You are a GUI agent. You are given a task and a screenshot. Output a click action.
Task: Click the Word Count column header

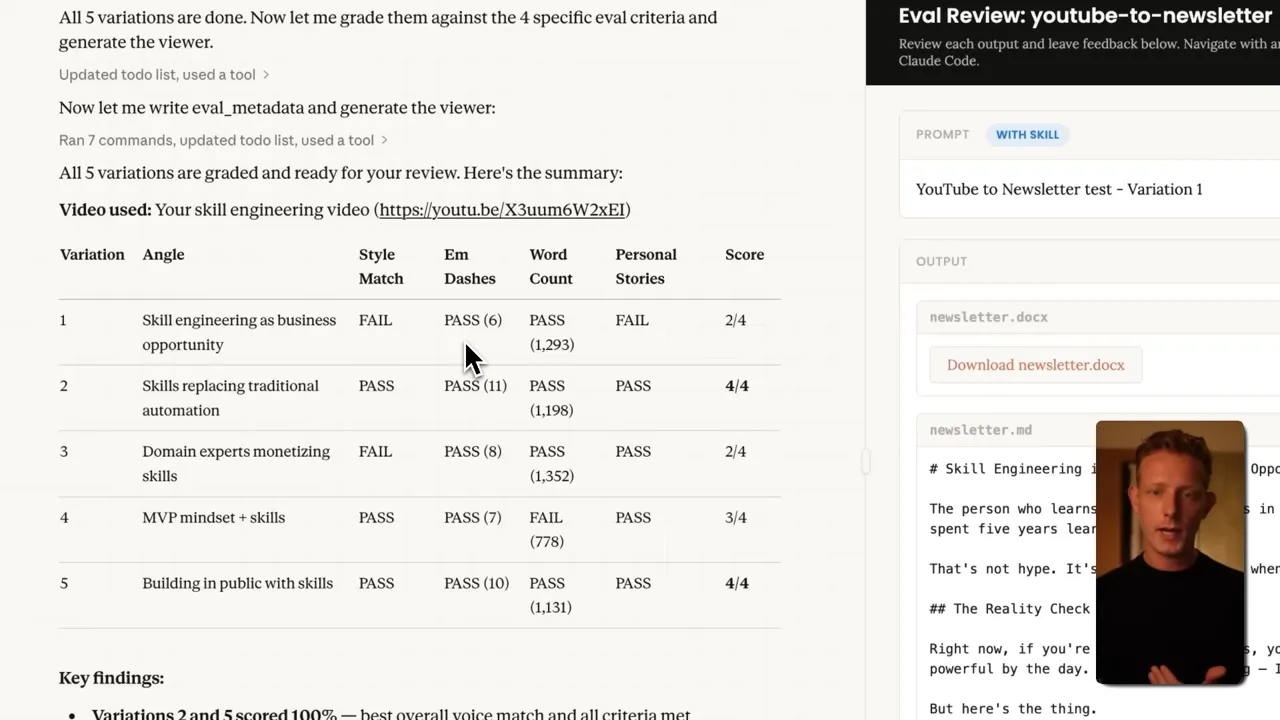[x=551, y=267]
